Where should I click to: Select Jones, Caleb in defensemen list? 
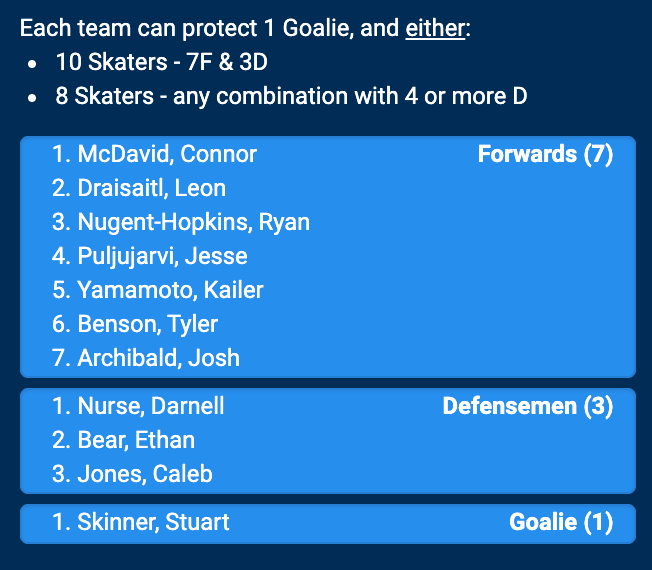tap(145, 474)
